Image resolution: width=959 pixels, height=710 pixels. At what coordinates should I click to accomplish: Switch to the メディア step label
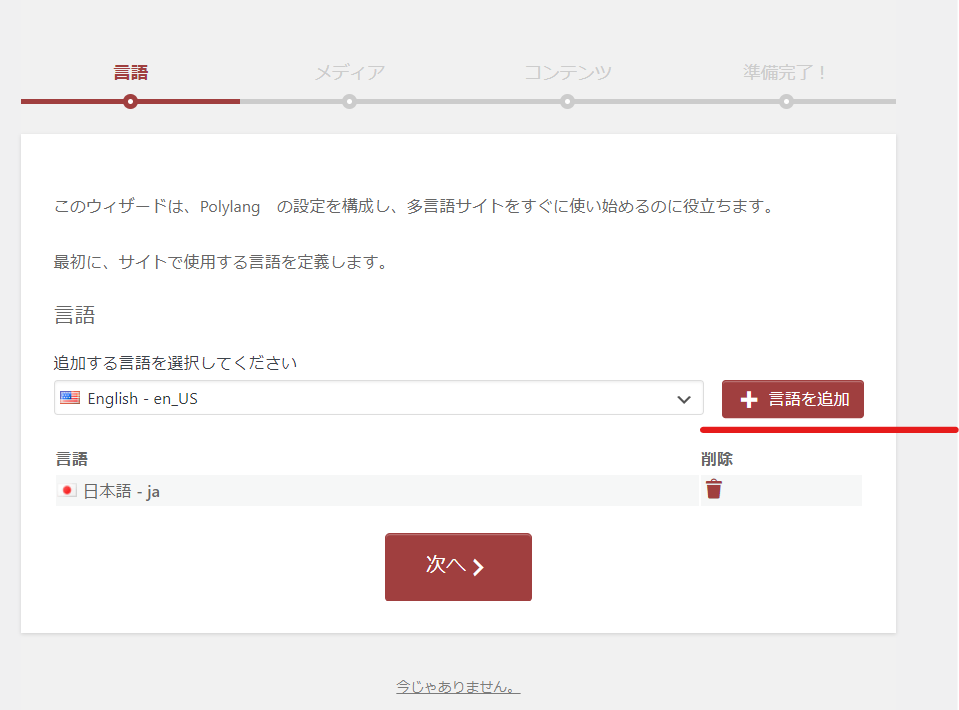point(349,73)
